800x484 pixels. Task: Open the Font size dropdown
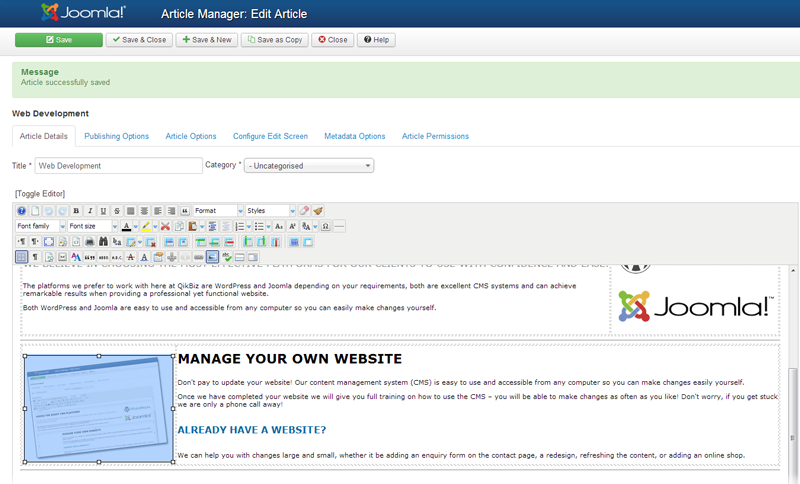click(x=93, y=226)
